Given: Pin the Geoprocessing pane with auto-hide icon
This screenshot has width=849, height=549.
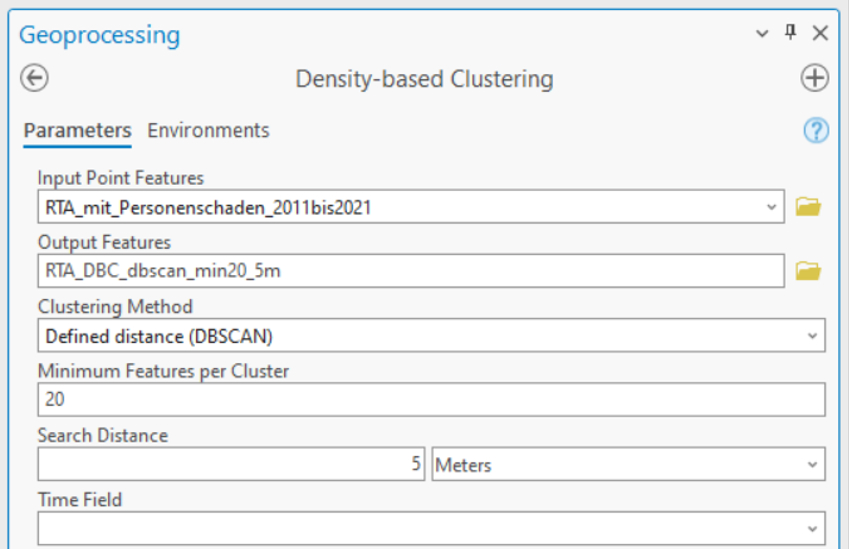Looking at the screenshot, I should click(x=791, y=33).
